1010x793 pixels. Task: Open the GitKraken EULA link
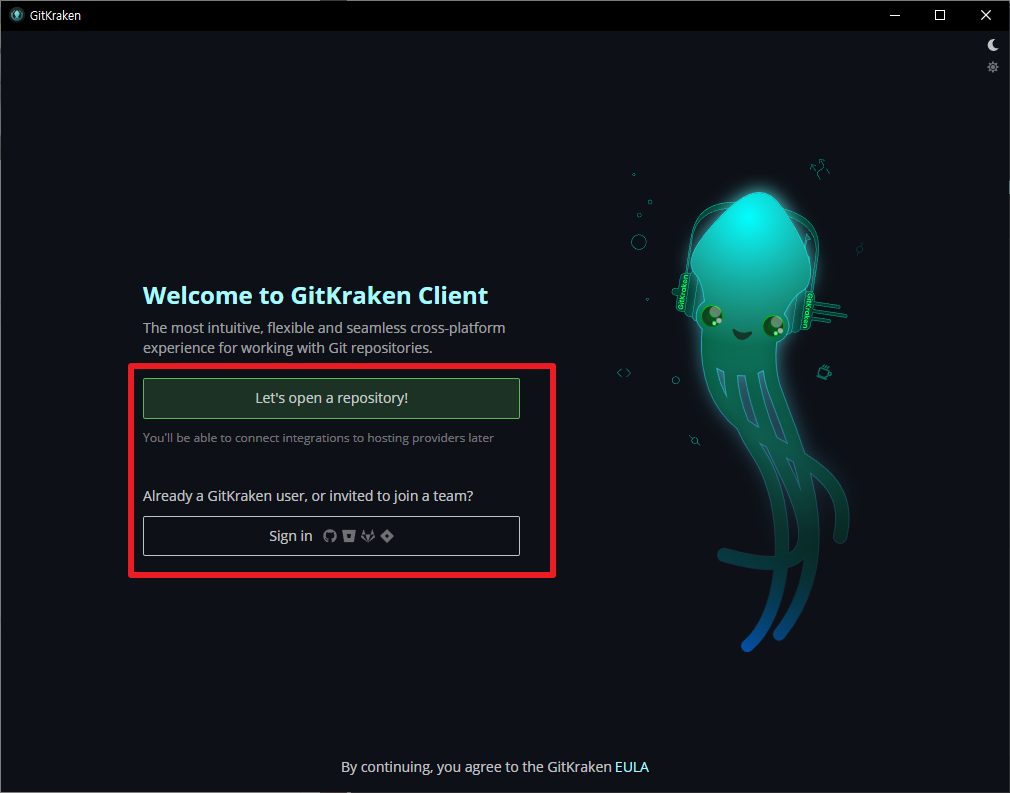631,767
